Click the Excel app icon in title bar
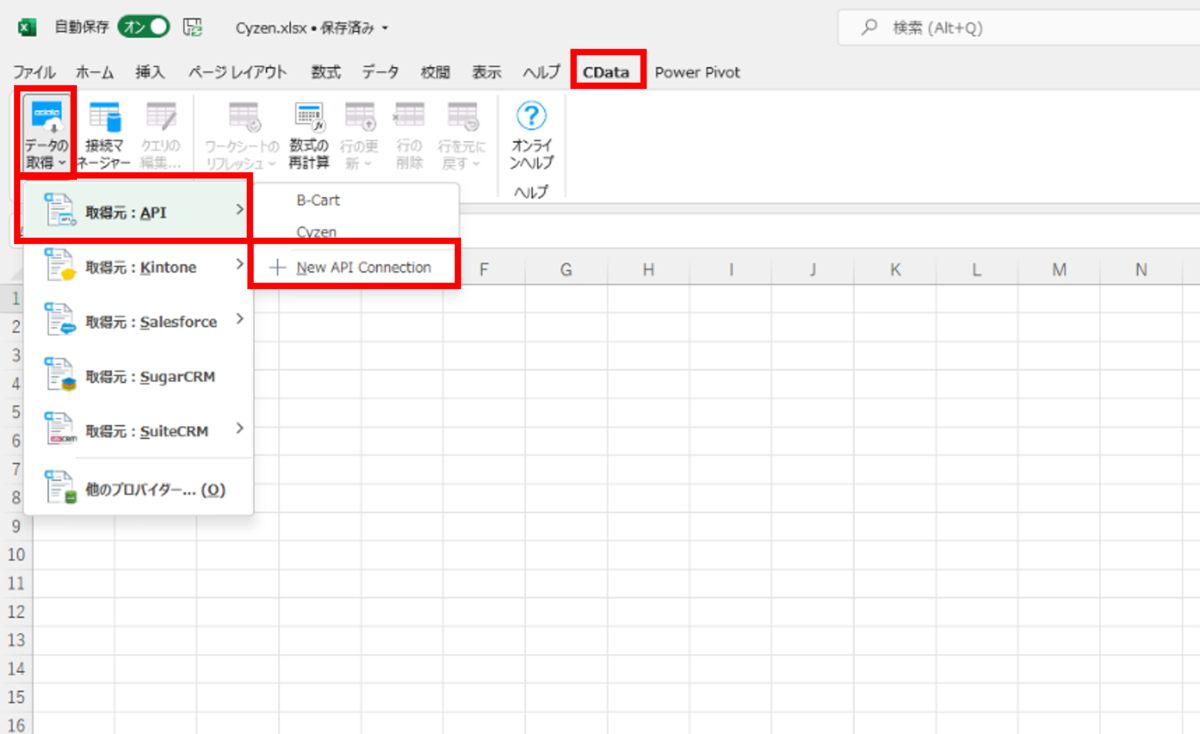Viewport: 1200px width, 734px height. tap(28, 28)
